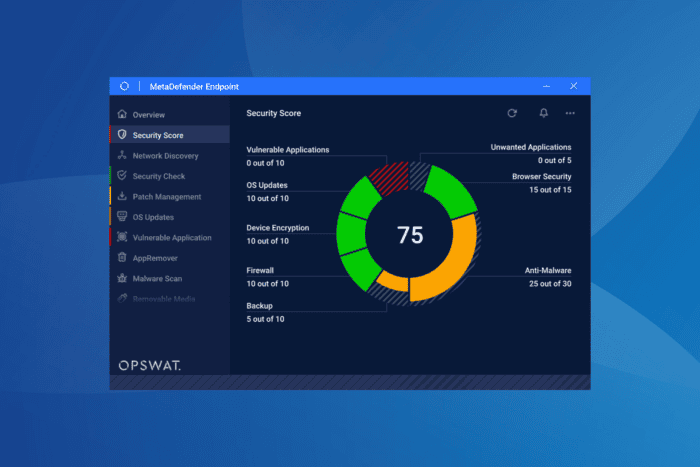Click the Vulnerable Application scan icon

(122, 237)
